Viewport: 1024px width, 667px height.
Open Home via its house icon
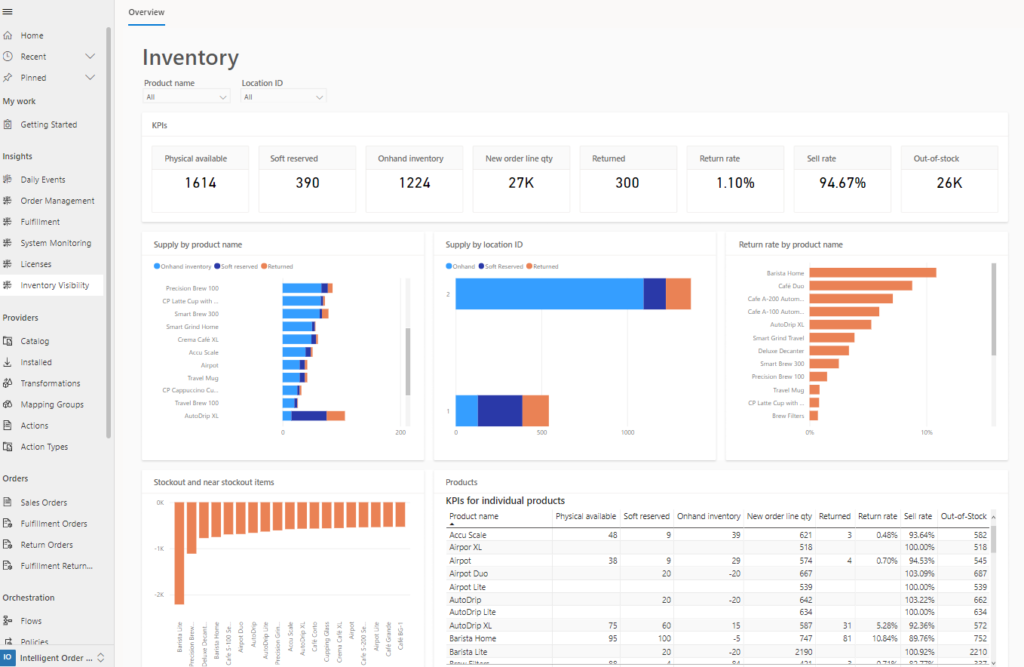8,35
